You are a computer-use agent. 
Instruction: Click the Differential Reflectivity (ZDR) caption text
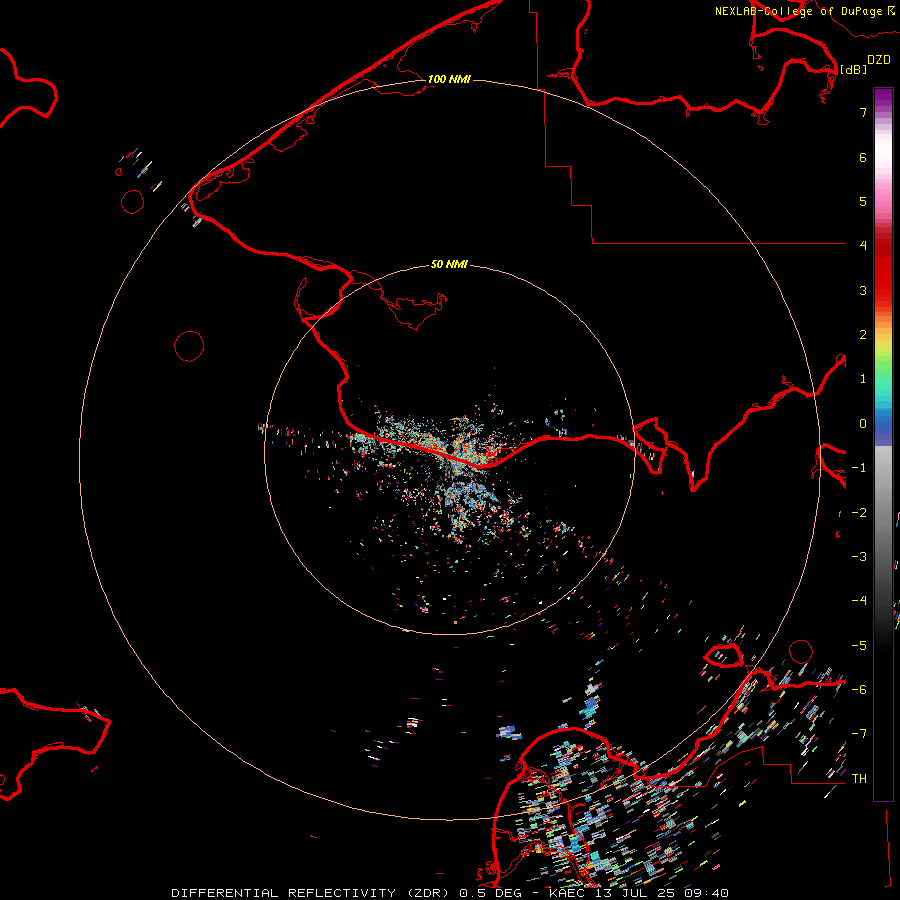click(x=312, y=893)
